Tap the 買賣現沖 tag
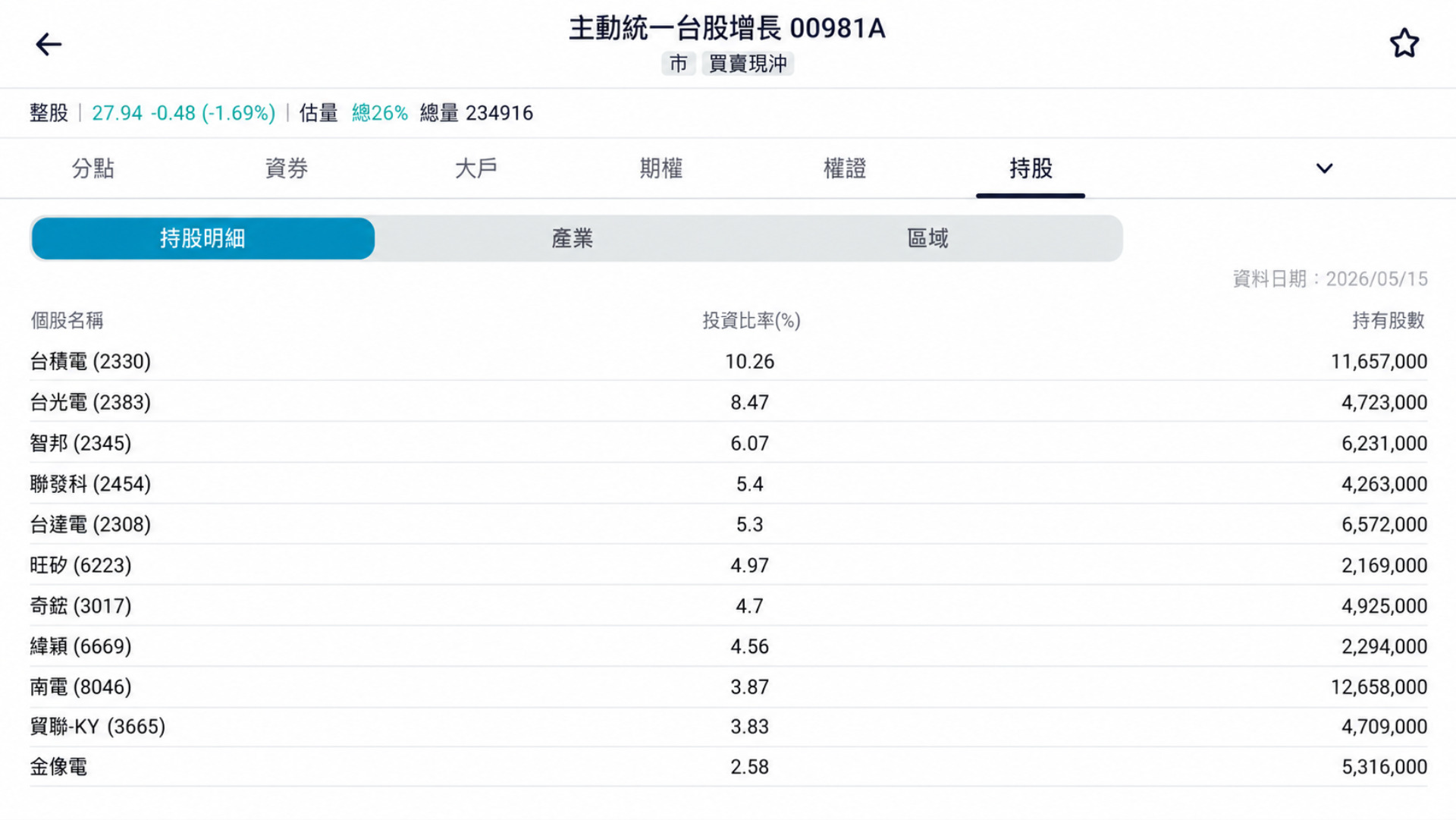 click(x=748, y=64)
